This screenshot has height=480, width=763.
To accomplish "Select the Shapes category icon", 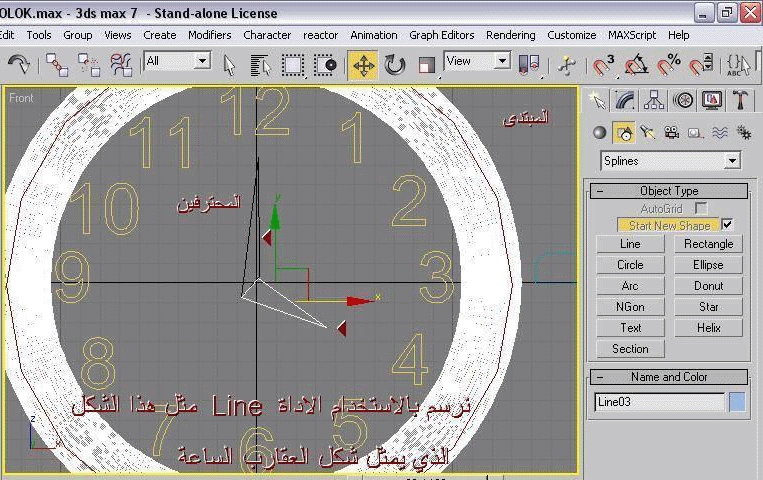I will point(624,132).
